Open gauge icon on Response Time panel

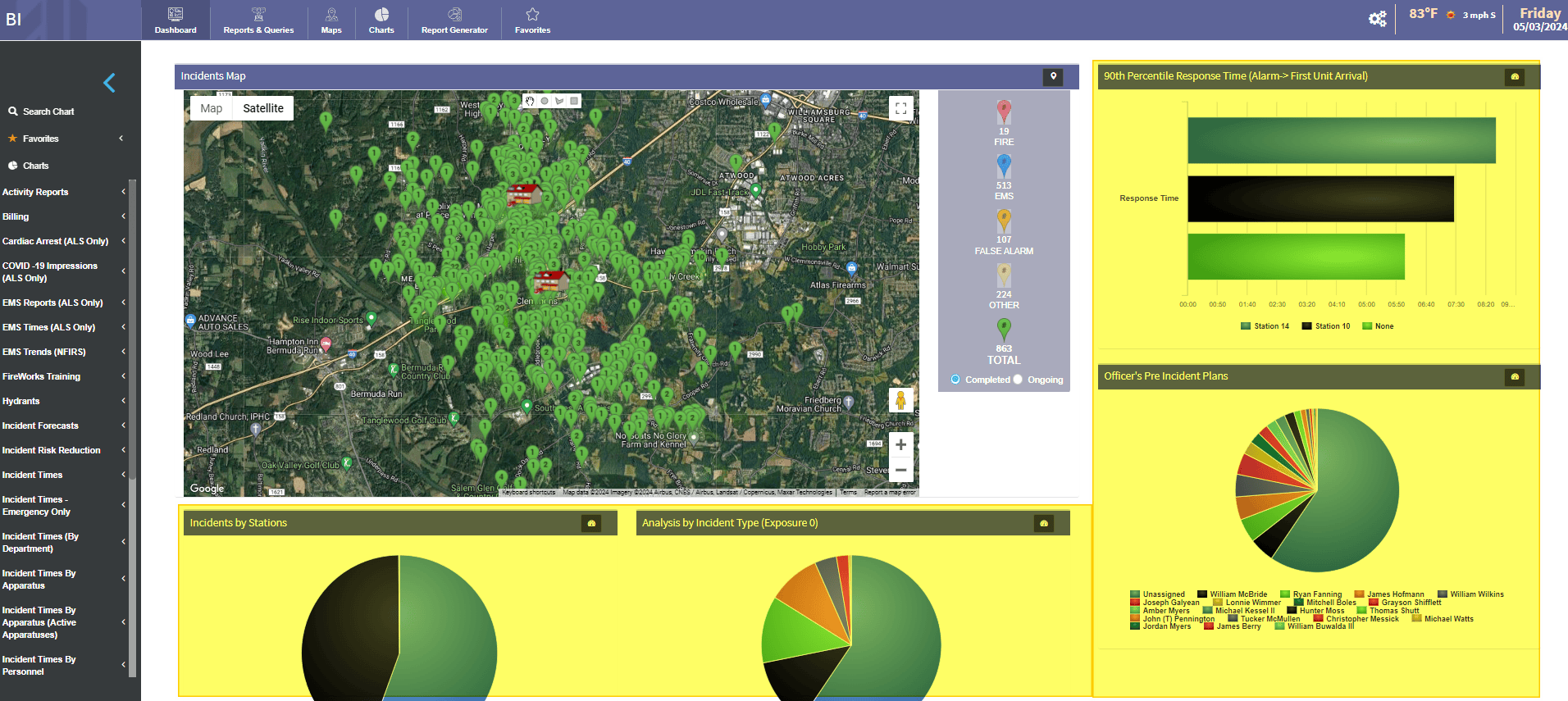1515,76
